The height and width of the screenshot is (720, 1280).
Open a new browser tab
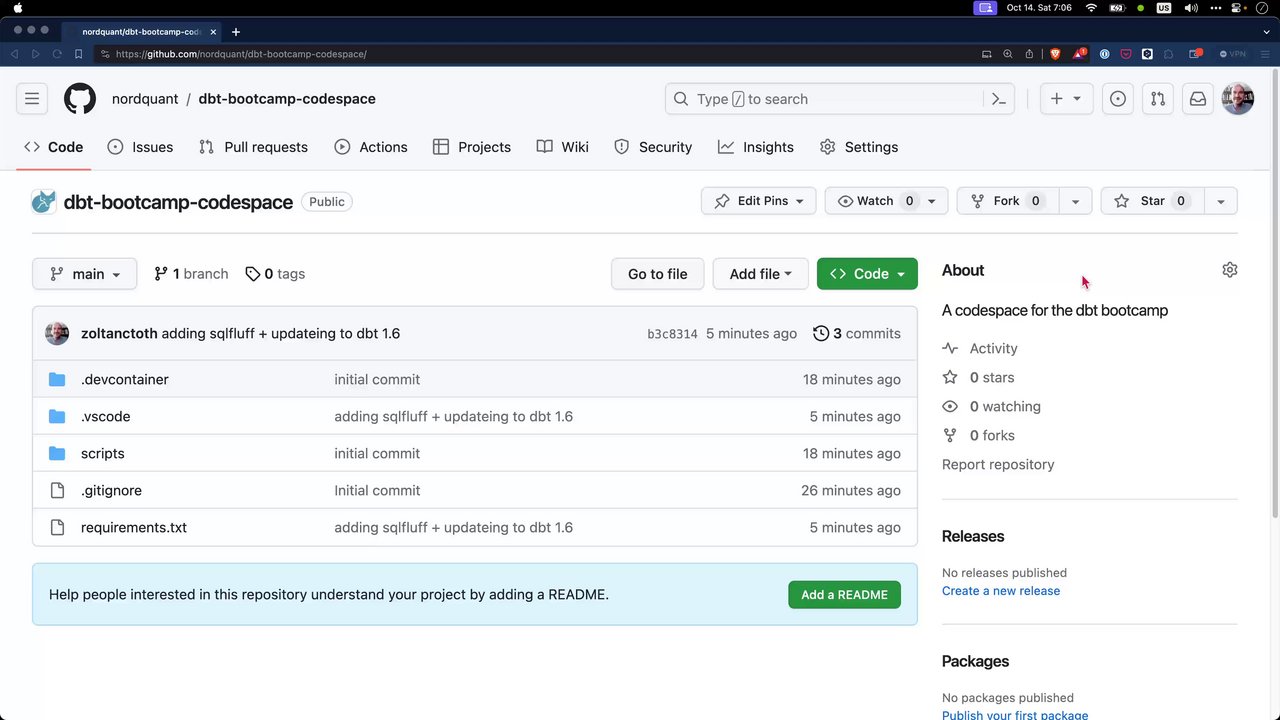[236, 32]
